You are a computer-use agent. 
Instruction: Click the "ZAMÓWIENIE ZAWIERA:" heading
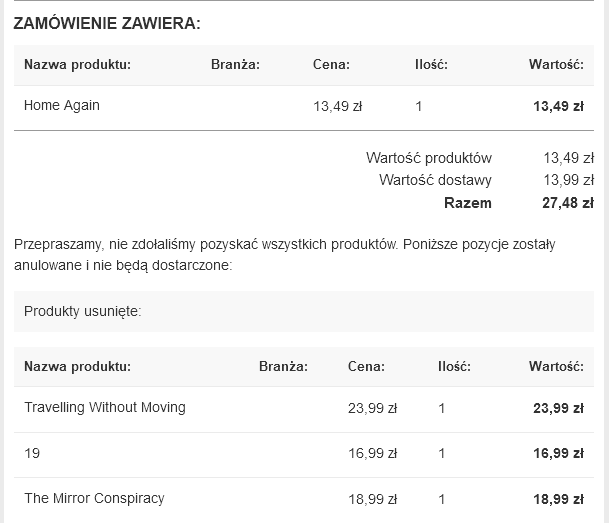coord(106,24)
